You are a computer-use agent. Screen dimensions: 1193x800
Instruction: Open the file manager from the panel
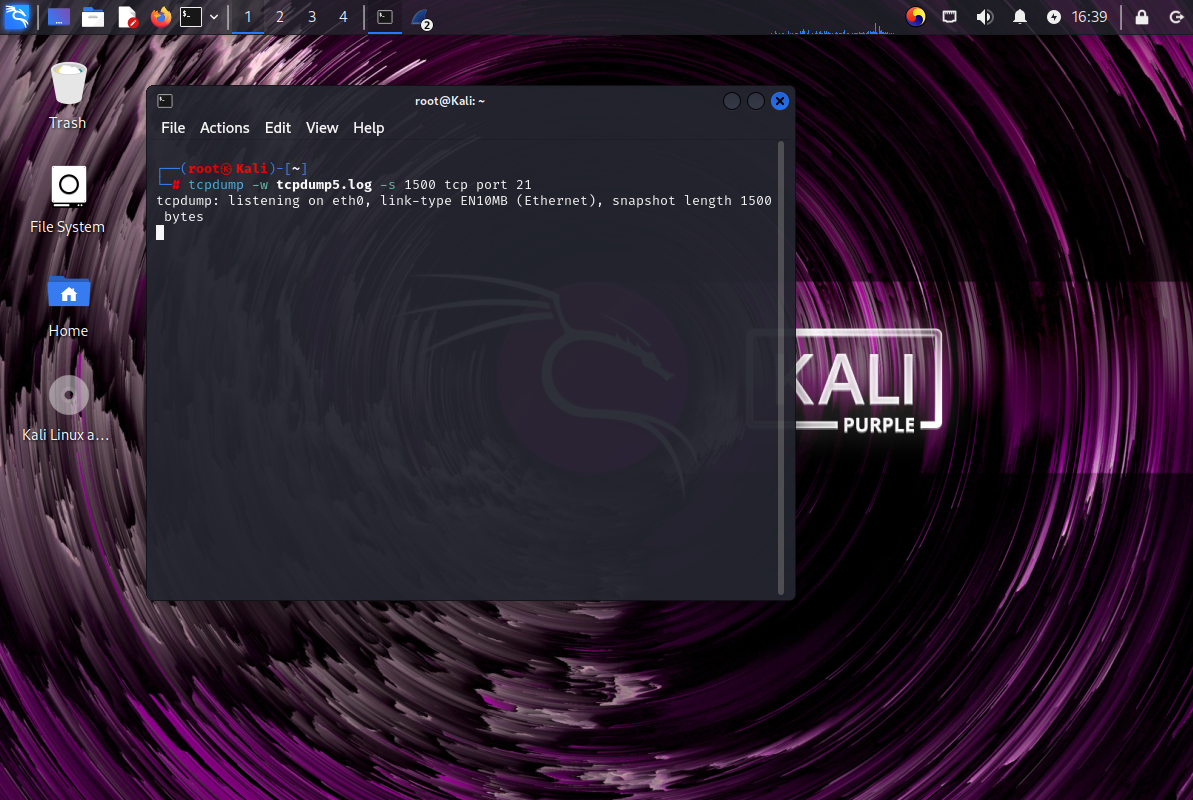pyautogui.click(x=93, y=17)
